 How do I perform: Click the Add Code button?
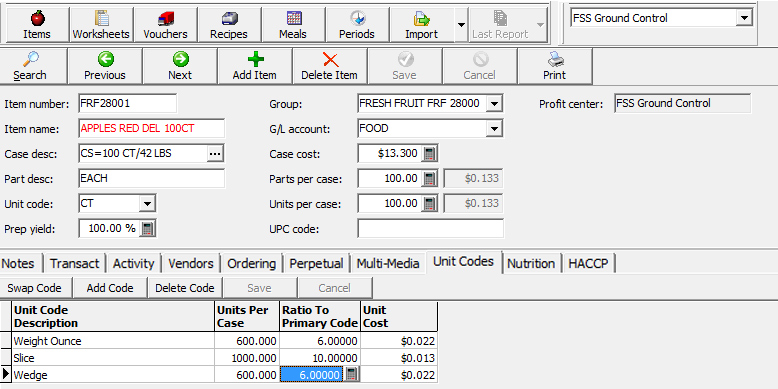tap(110, 288)
